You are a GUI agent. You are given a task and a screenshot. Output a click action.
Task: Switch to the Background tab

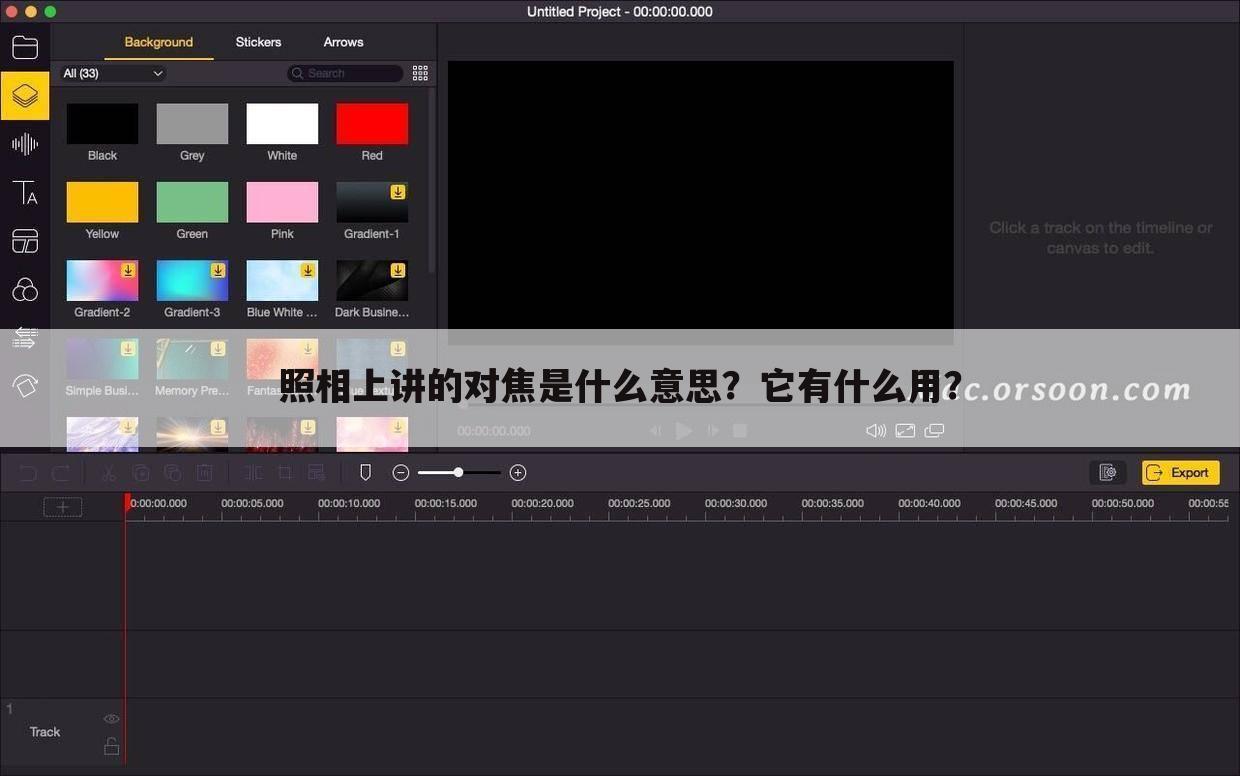pos(159,42)
